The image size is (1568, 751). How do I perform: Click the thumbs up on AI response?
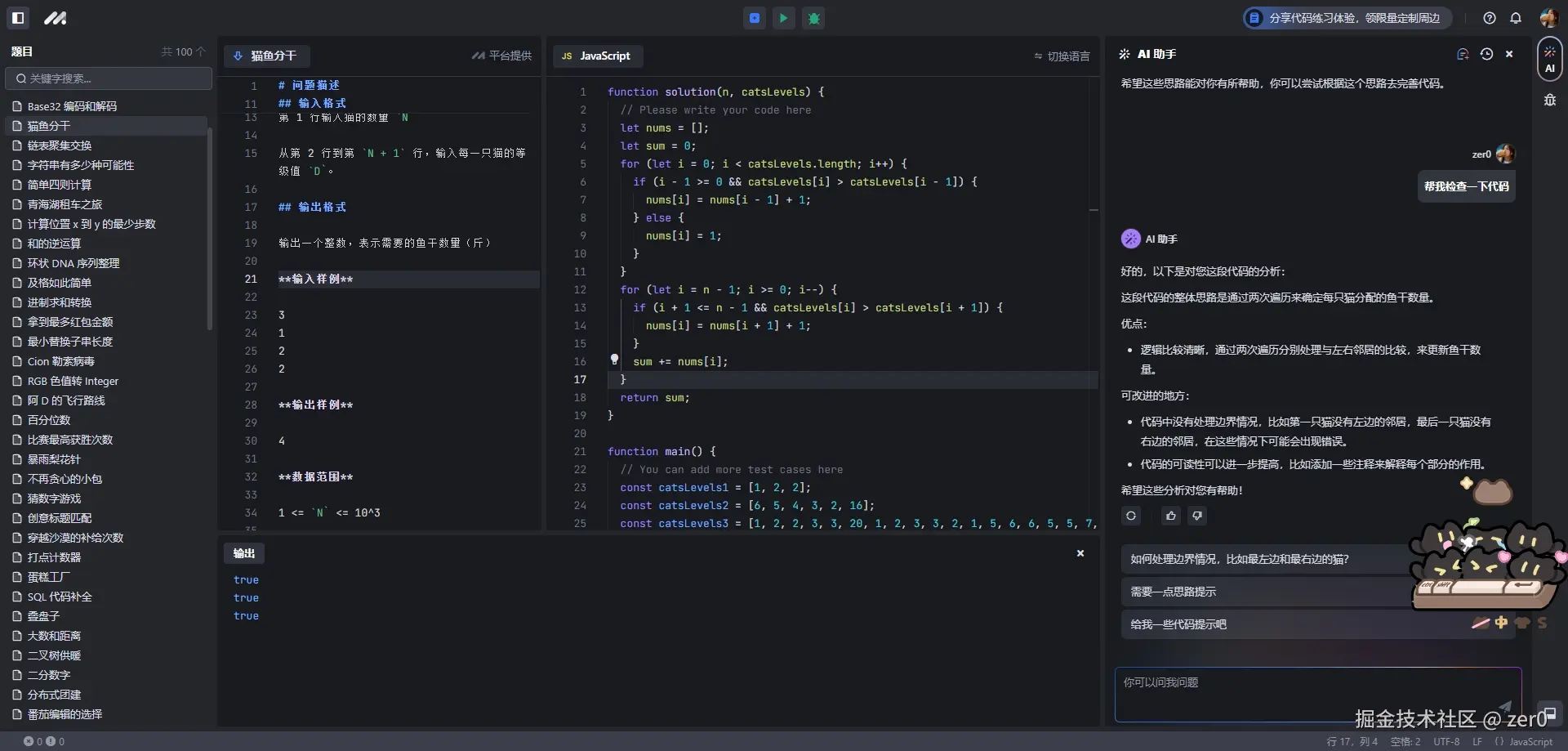click(x=1171, y=516)
